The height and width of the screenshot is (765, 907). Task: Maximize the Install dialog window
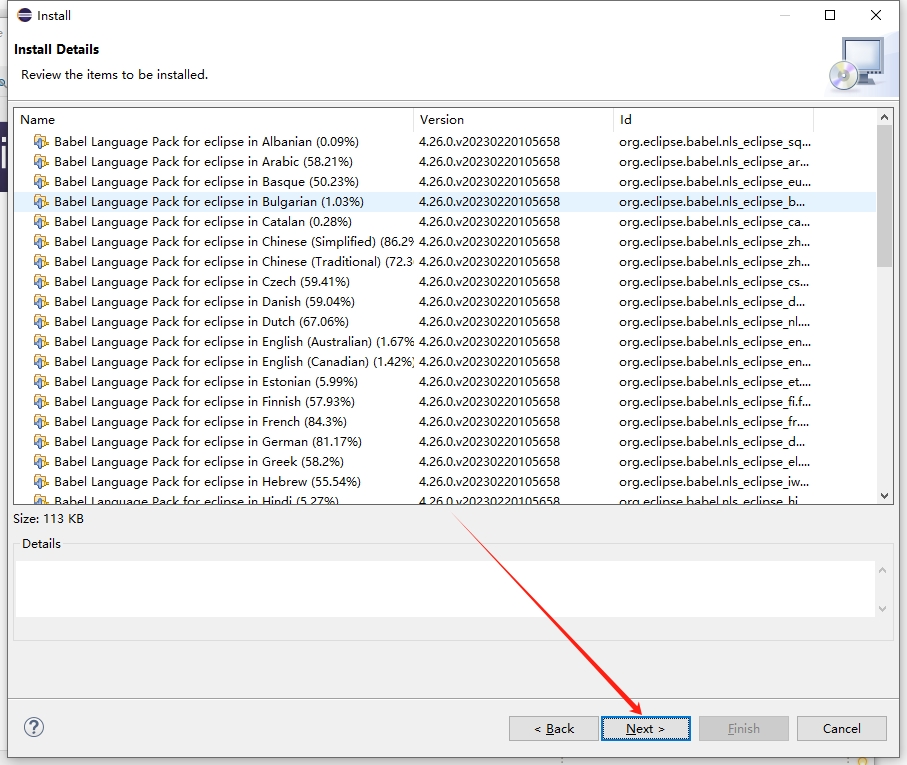coord(830,15)
